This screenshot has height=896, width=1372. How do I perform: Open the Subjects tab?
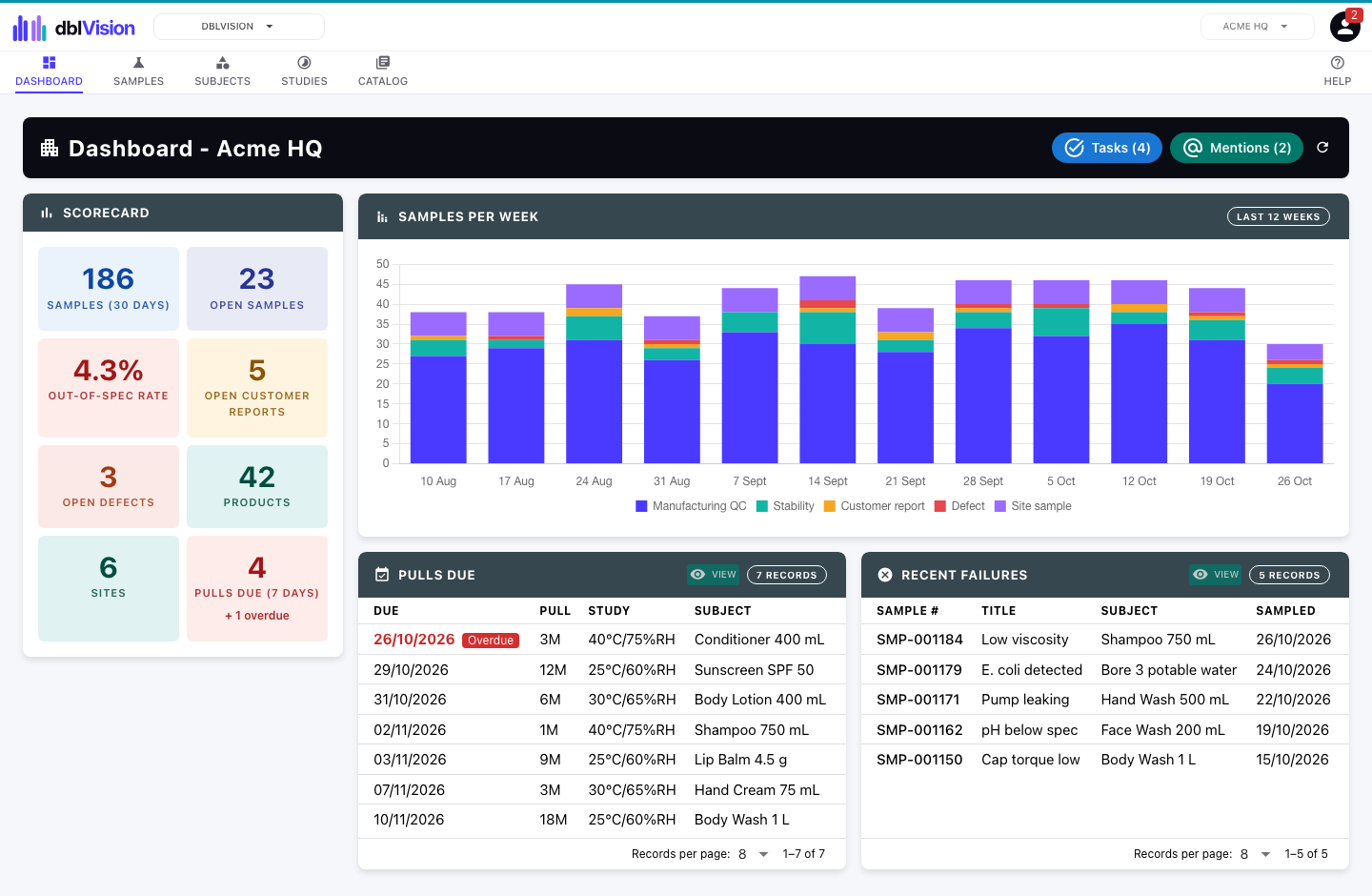pos(222,71)
